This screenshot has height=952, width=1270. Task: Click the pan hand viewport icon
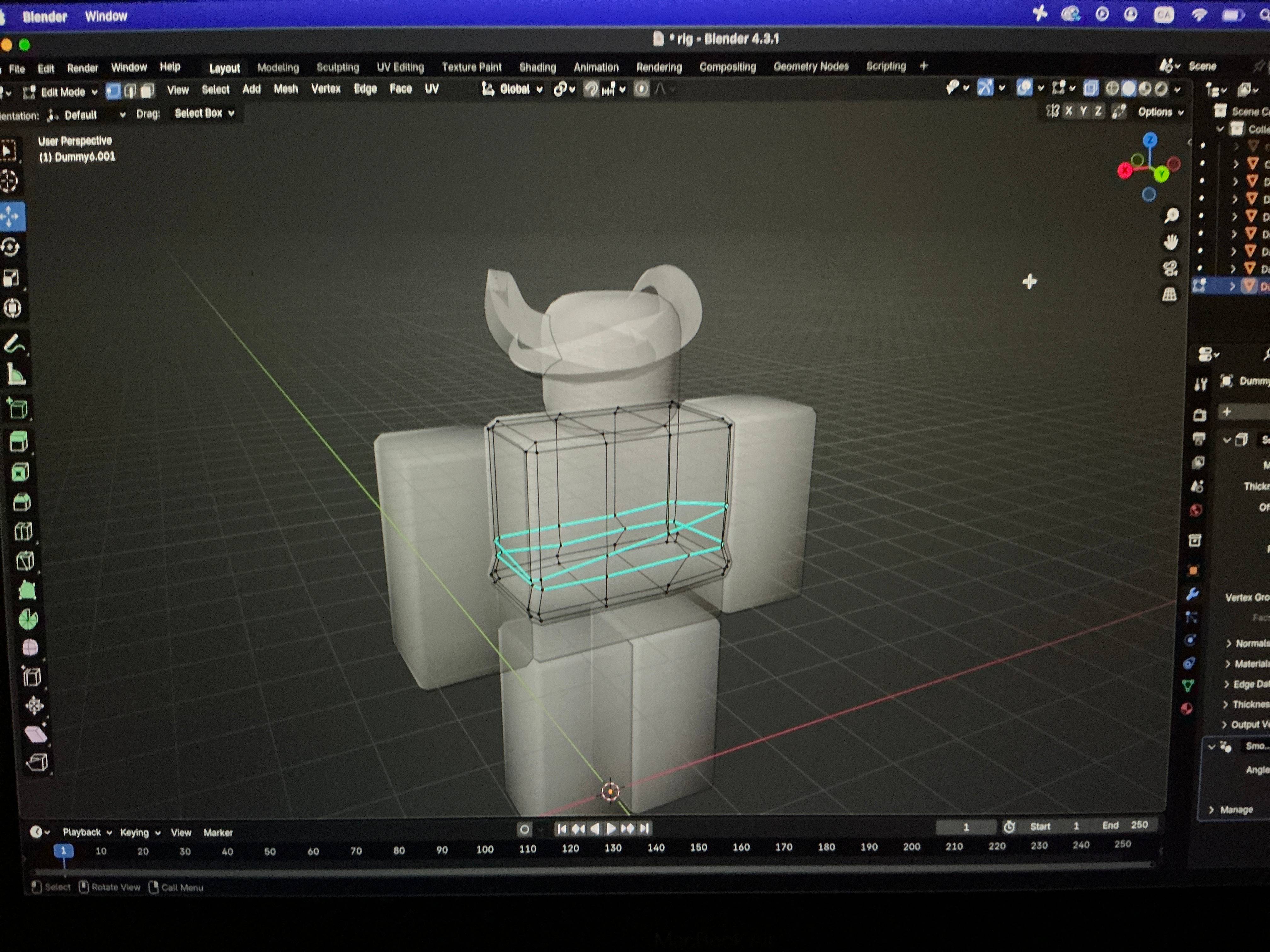(1171, 242)
